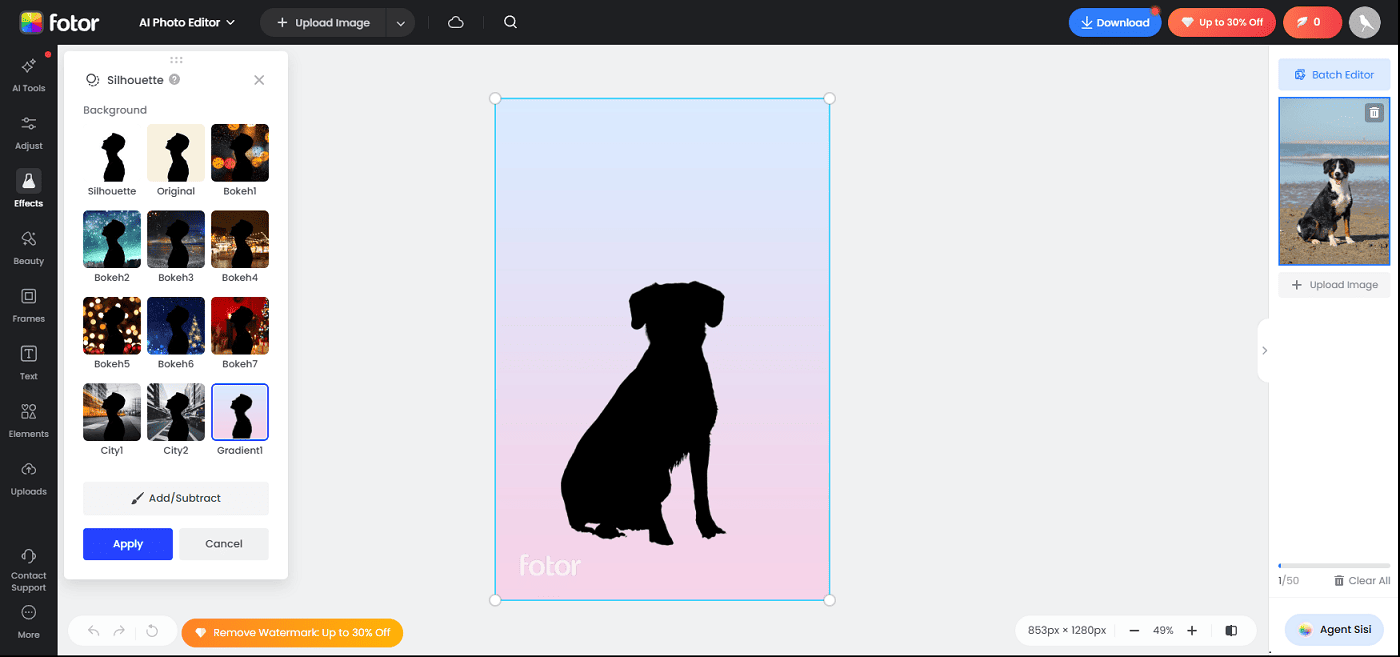This screenshot has height=657, width=1400.
Task: Expand the Upload Image dropdown arrow
Action: 399,21
